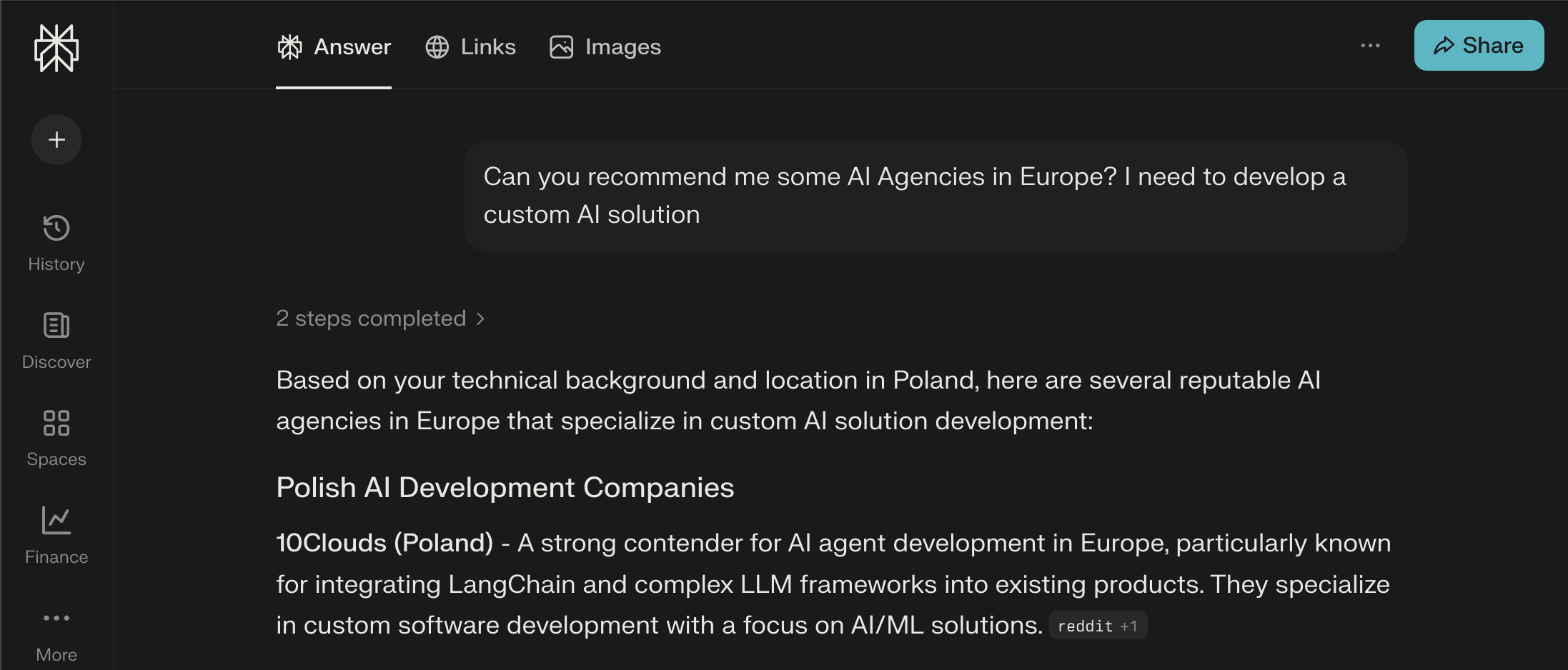Image resolution: width=1568 pixels, height=670 pixels.
Task: Open the Spaces grid icon
Action: point(56,423)
